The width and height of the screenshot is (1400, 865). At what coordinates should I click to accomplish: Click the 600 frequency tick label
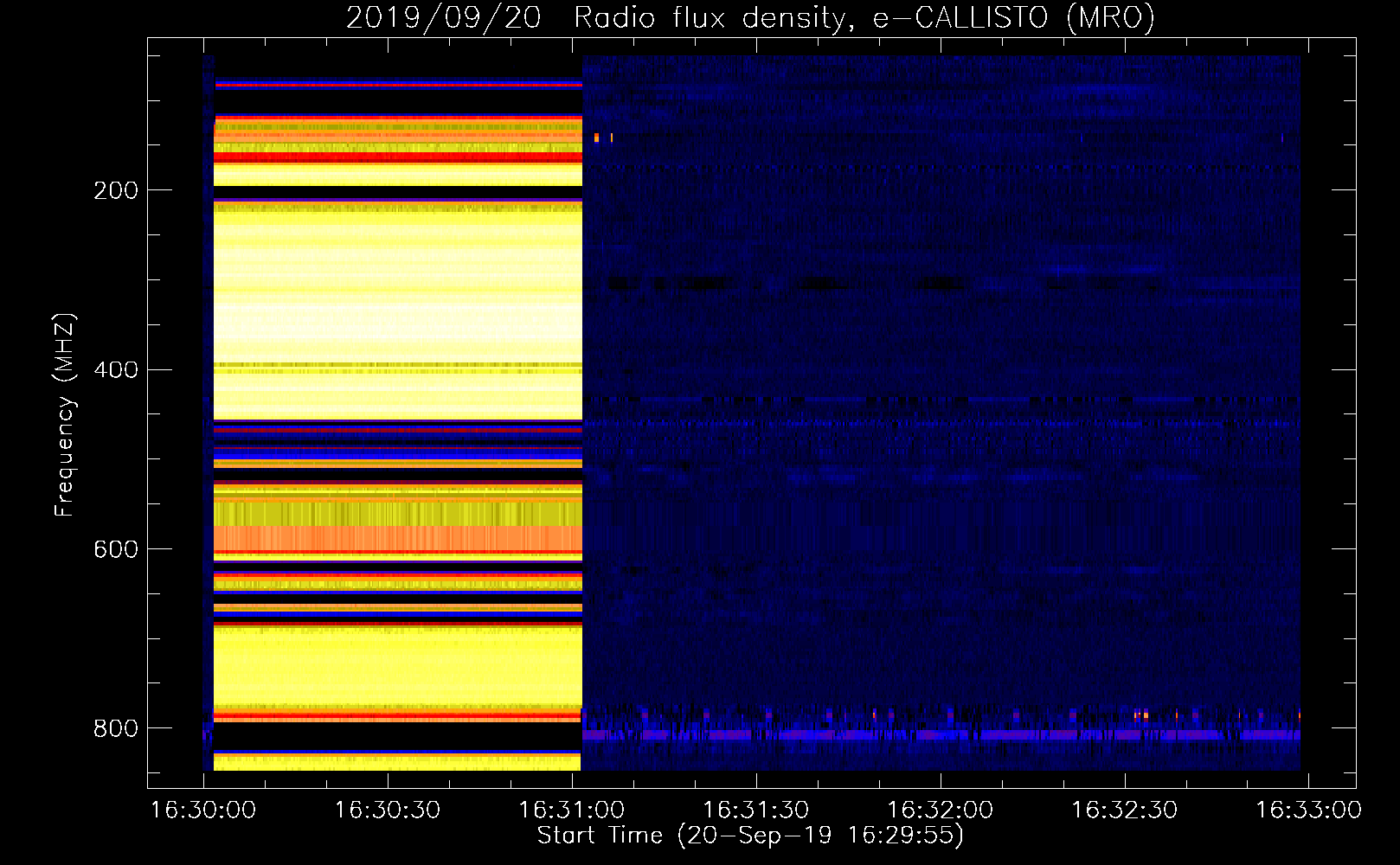click(115, 550)
